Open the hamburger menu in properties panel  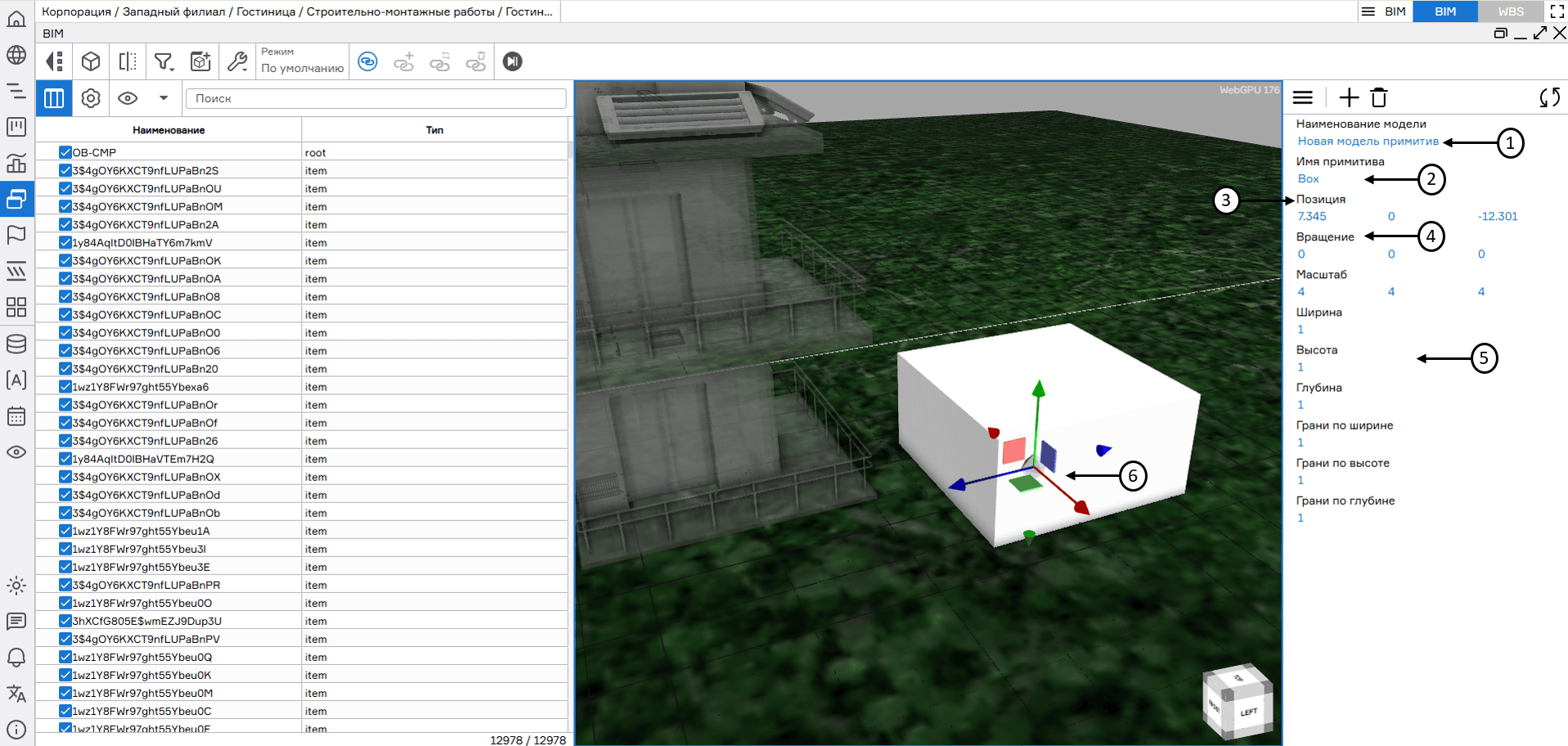coord(1303,98)
